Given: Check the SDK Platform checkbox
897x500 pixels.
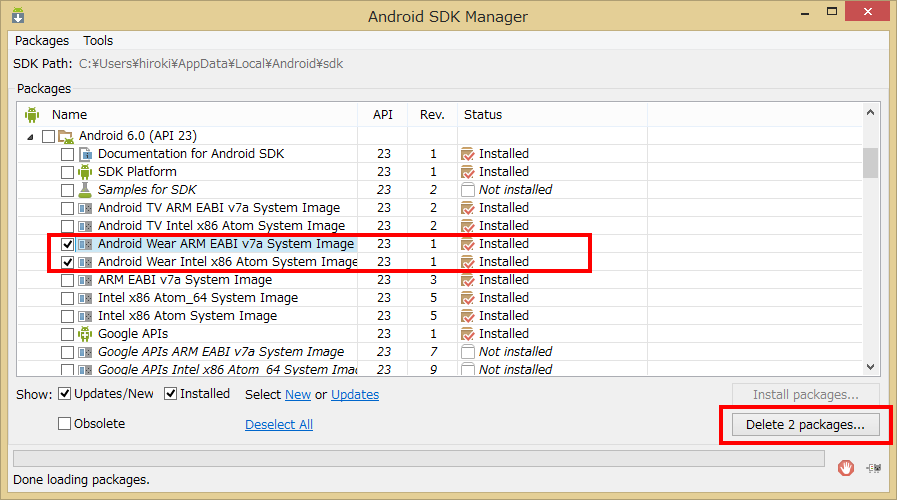Looking at the screenshot, I should coord(68,172).
